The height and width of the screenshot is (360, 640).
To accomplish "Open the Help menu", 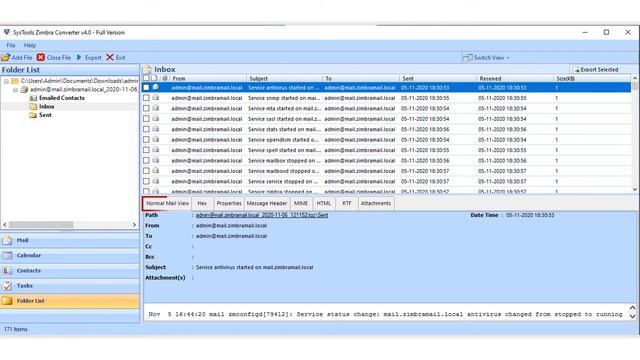I will 30,45.
